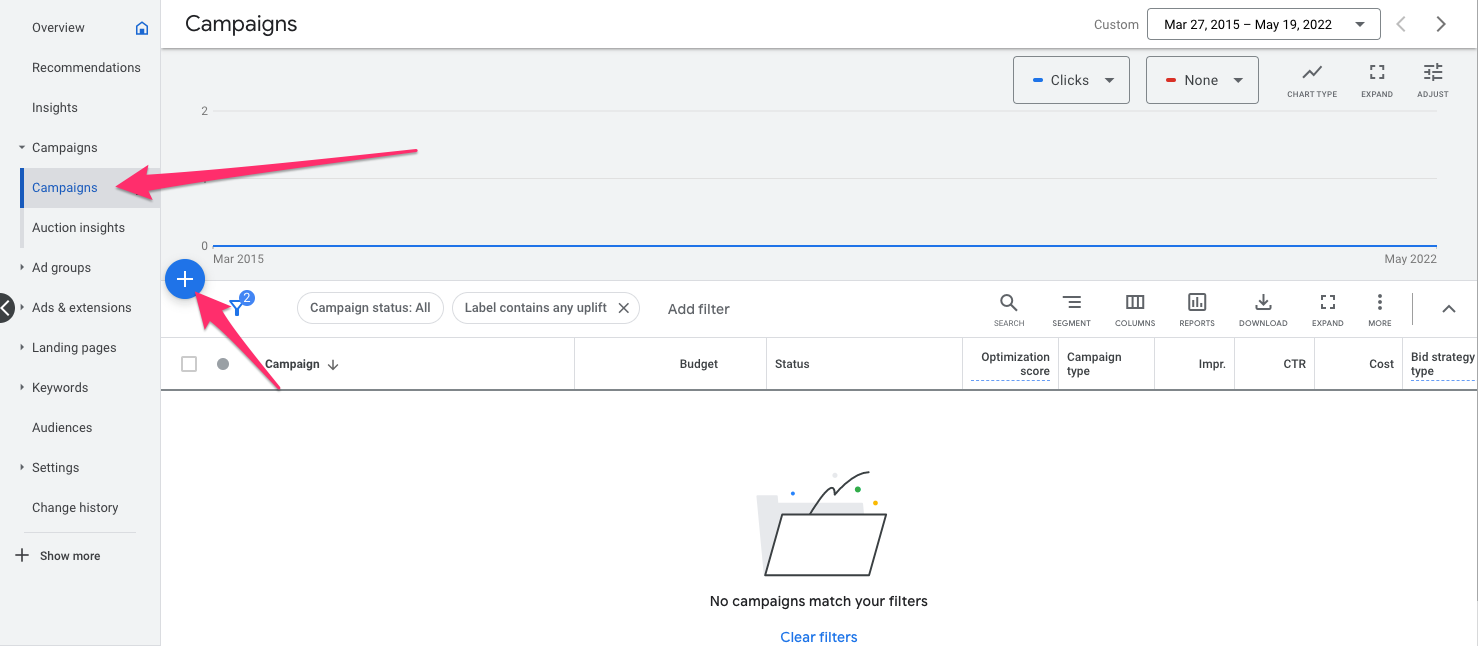Click the Search magnifier icon
1478x646 pixels.
tap(1009, 309)
